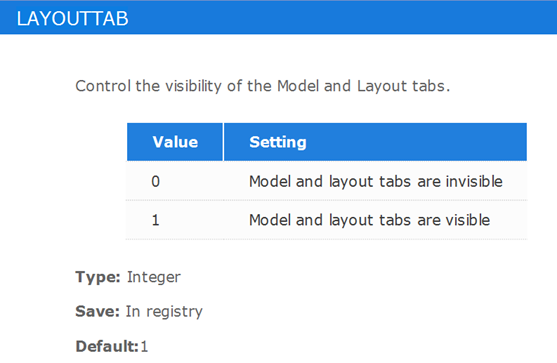Click the Integer type value
The image size is (557, 363).
[154, 277]
